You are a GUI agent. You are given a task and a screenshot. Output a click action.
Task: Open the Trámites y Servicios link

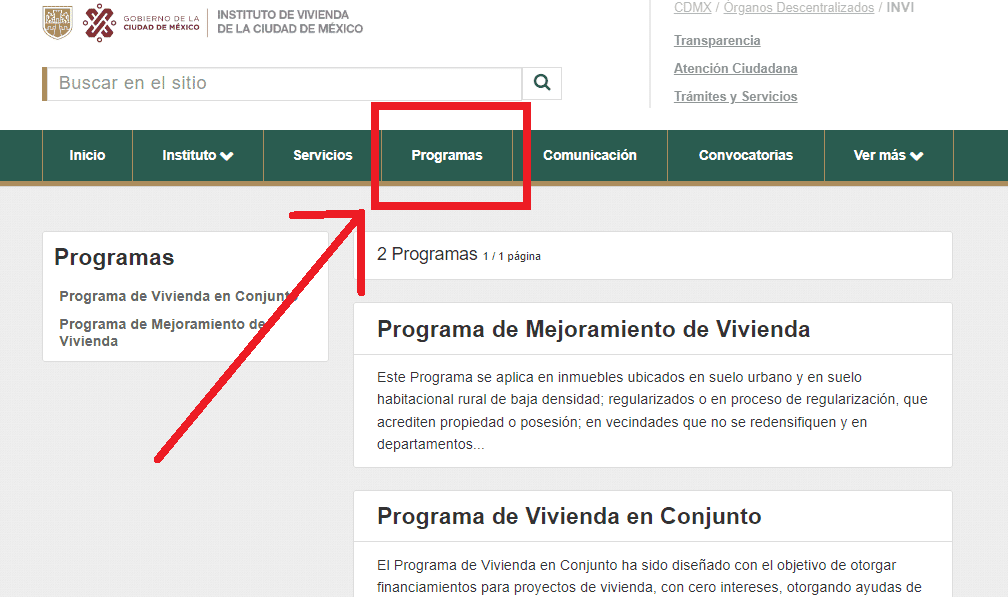point(735,97)
